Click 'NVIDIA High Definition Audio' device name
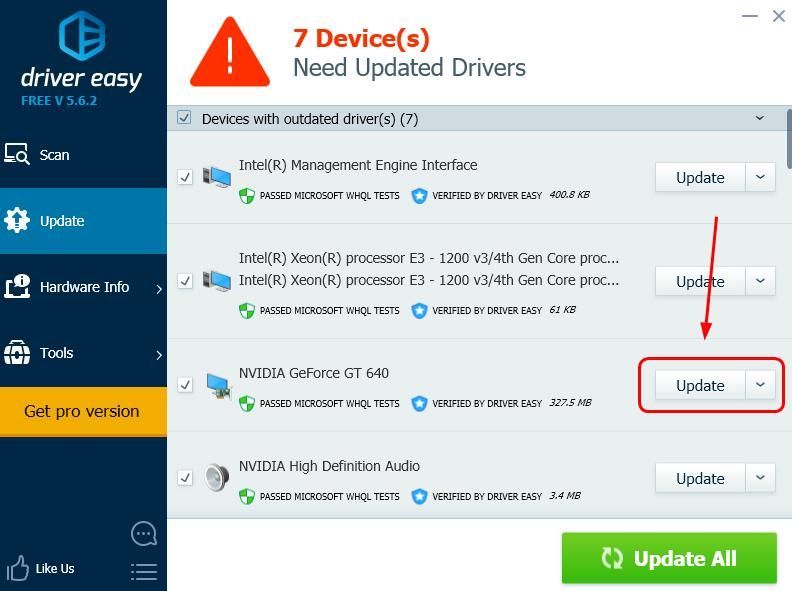This screenshot has height=591, width=792. click(329, 466)
